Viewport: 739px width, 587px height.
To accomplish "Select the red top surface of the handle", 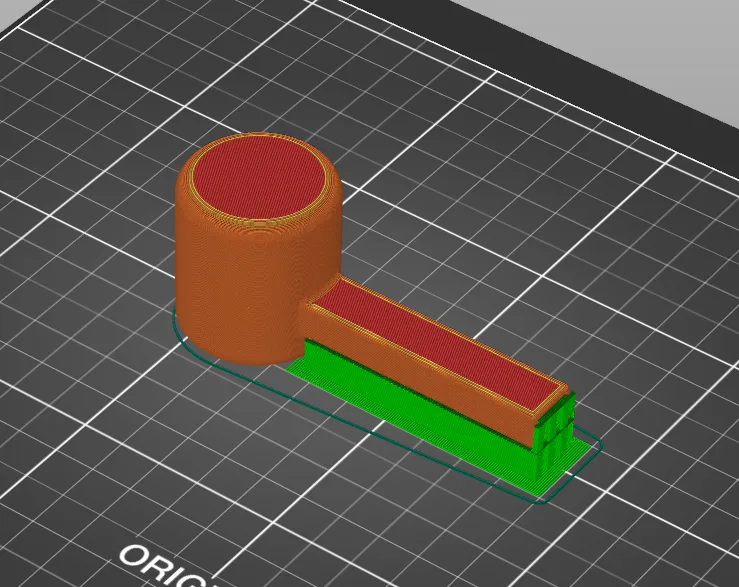I will (438, 346).
